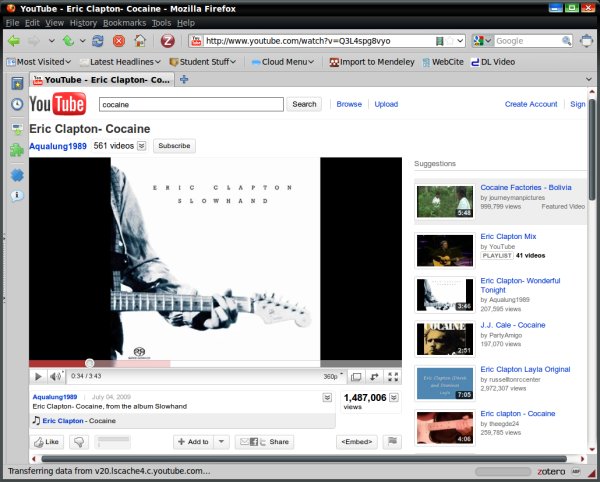Open the Edit menu

[32, 23]
